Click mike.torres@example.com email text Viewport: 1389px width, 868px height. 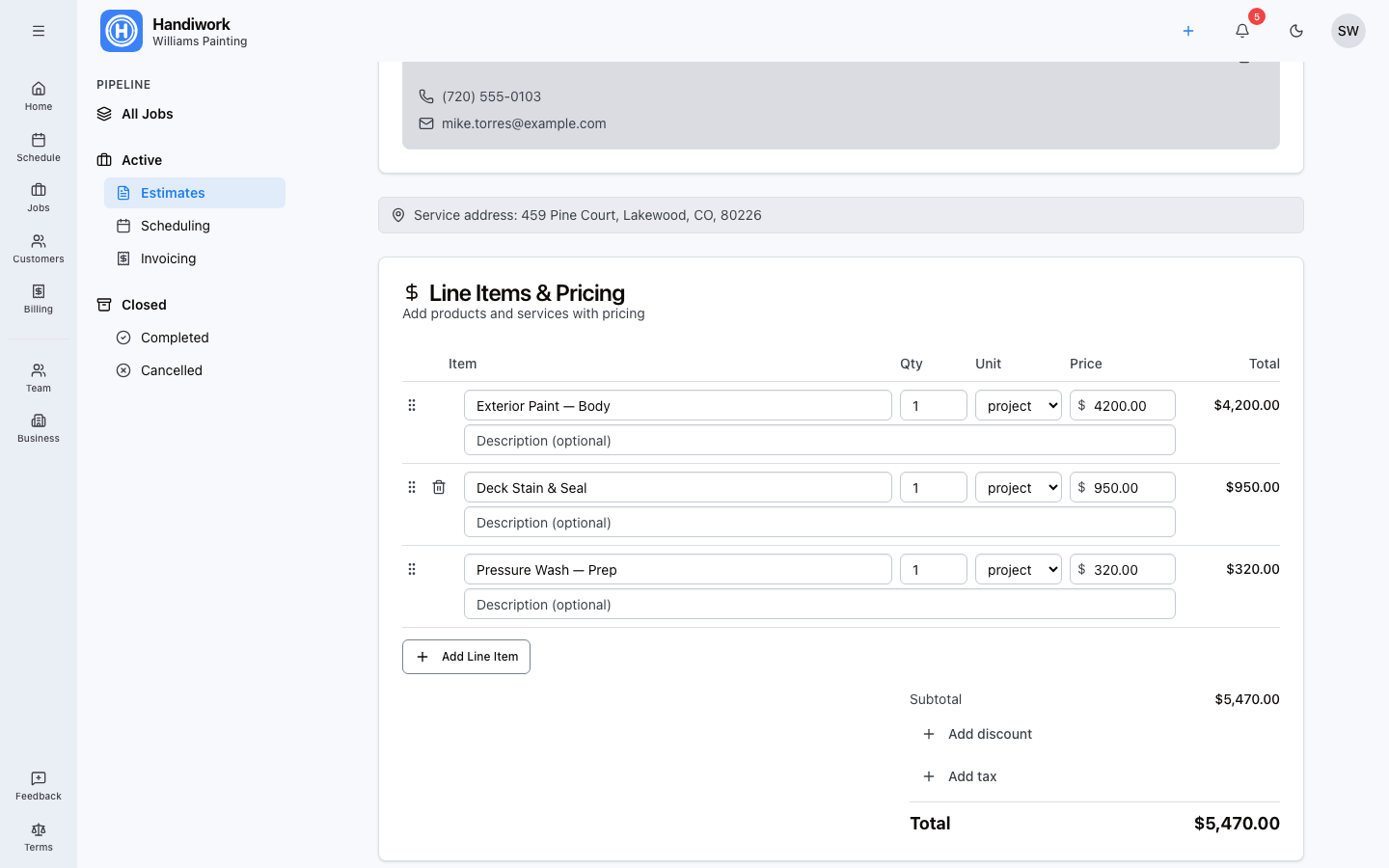(x=524, y=123)
